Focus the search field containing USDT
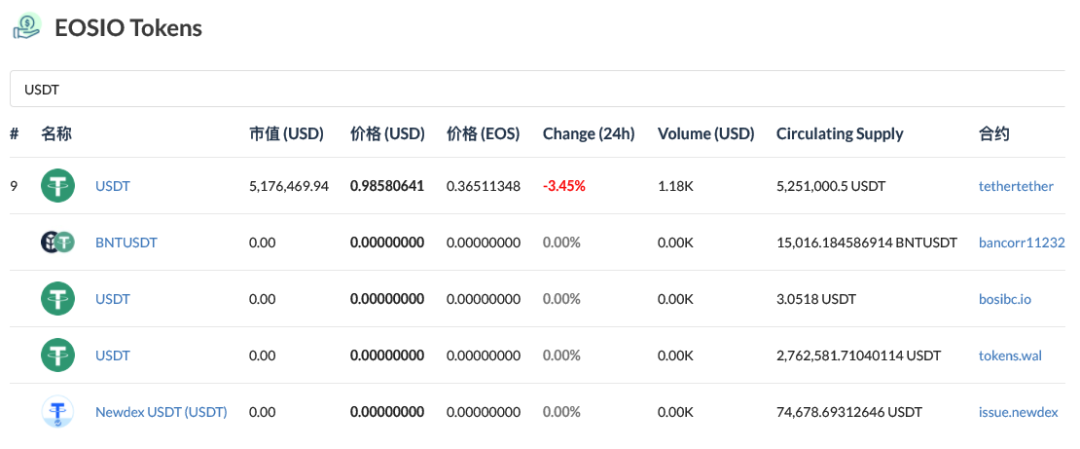The height and width of the screenshot is (449, 1080). 537,89
